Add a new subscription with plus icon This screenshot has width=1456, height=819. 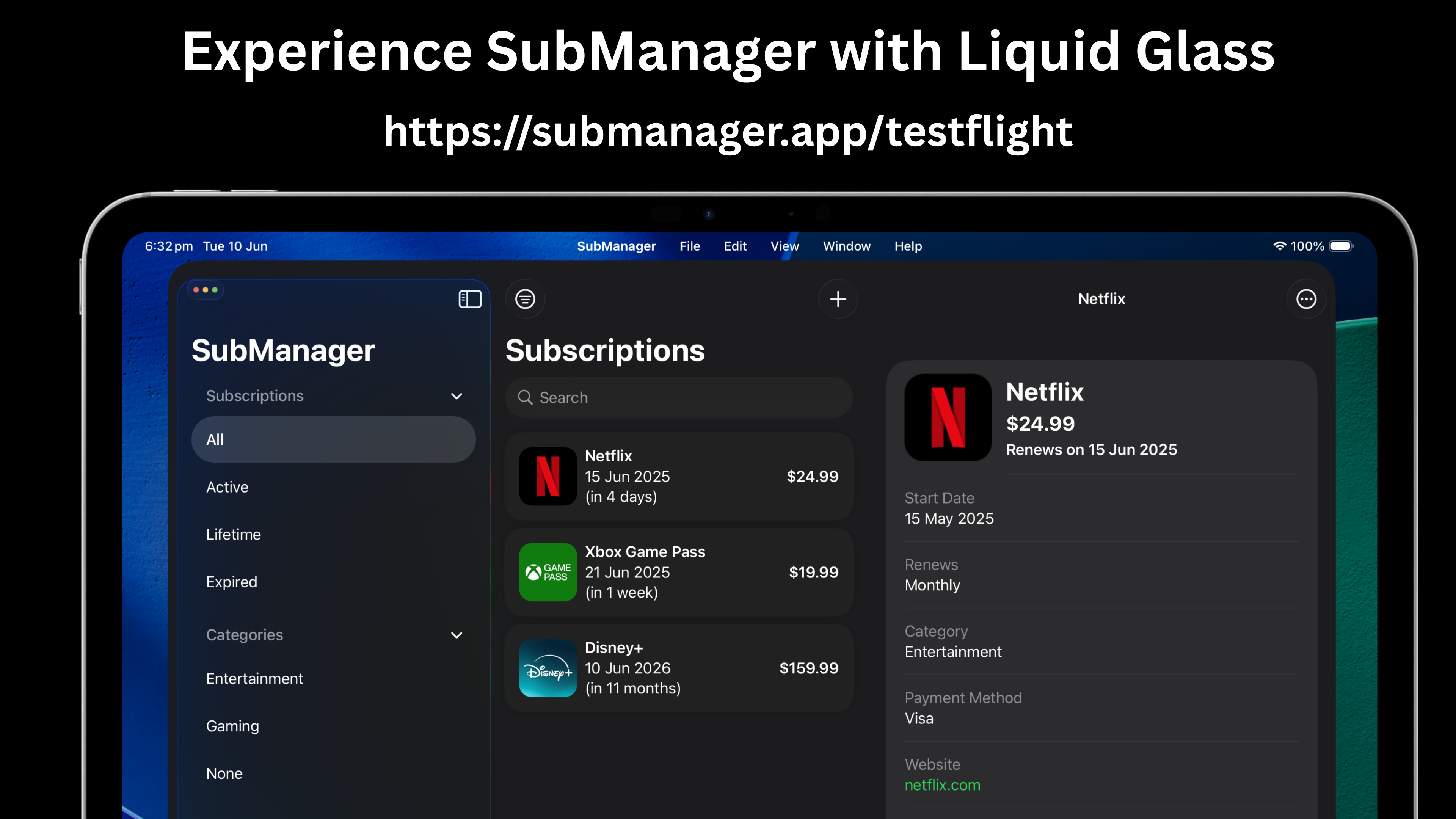tap(838, 299)
